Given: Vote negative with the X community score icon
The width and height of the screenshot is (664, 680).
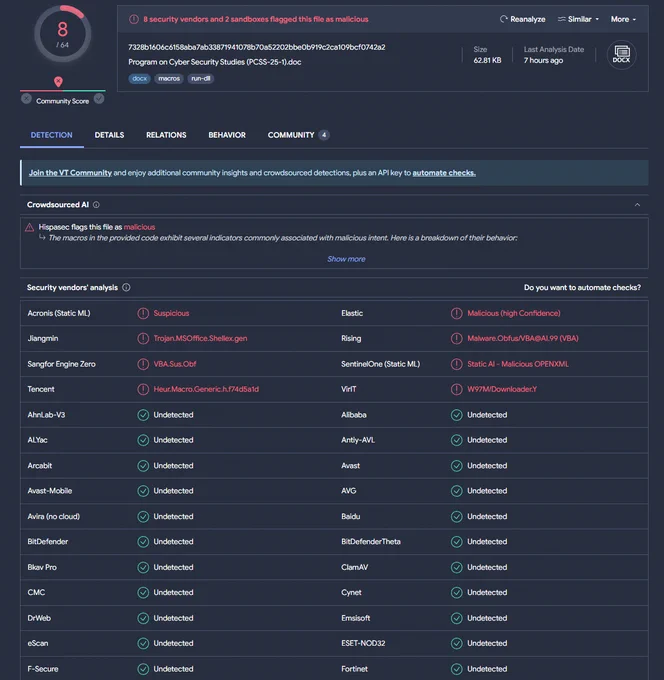Looking at the screenshot, I should click(26, 99).
